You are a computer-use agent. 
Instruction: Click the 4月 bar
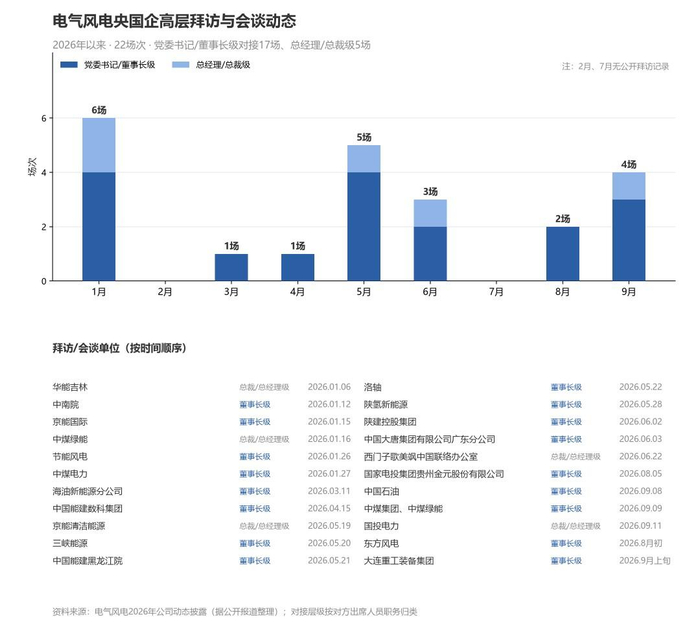tap(298, 267)
